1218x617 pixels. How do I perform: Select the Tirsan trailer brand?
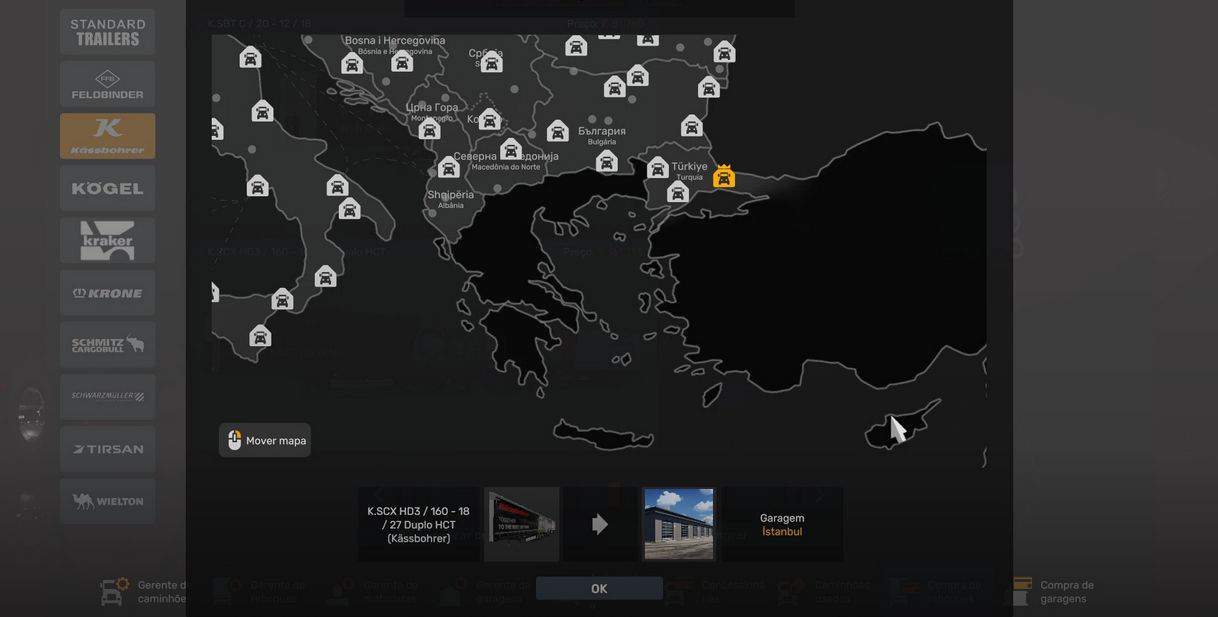[x=107, y=449]
